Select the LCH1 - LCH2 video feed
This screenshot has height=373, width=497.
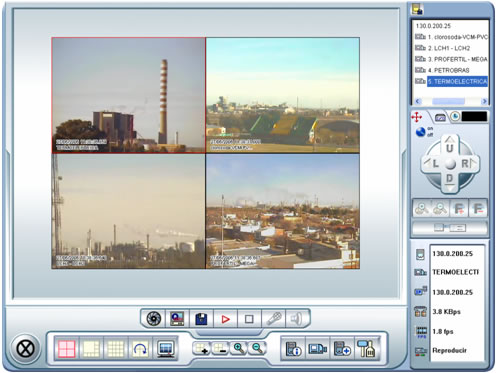tap(129, 211)
